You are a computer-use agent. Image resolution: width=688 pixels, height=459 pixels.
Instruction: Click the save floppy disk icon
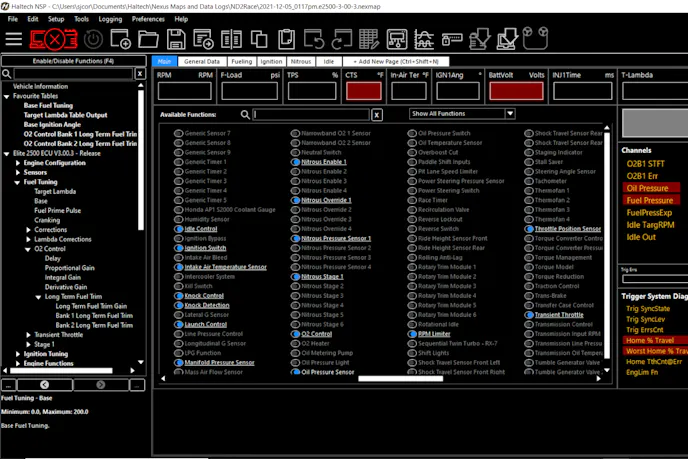pos(176,40)
